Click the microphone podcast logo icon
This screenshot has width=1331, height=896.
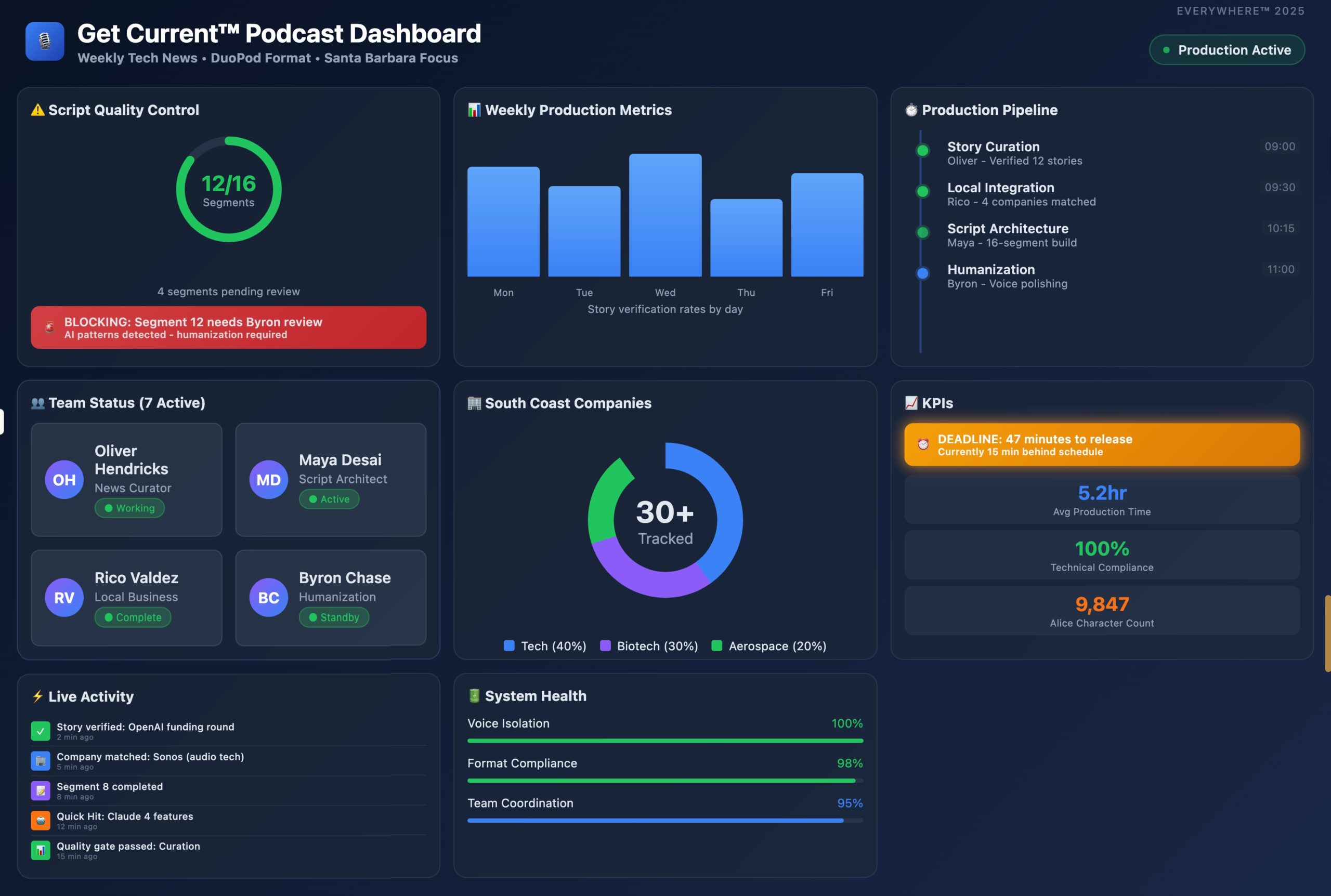(x=45, y=41)
